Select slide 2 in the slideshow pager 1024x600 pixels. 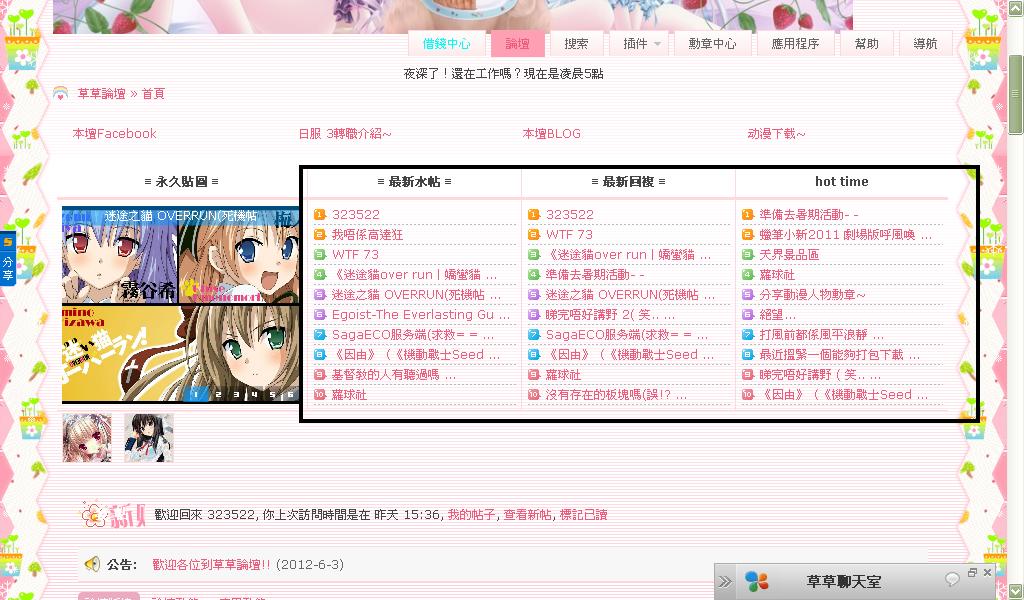click(218, 394)
